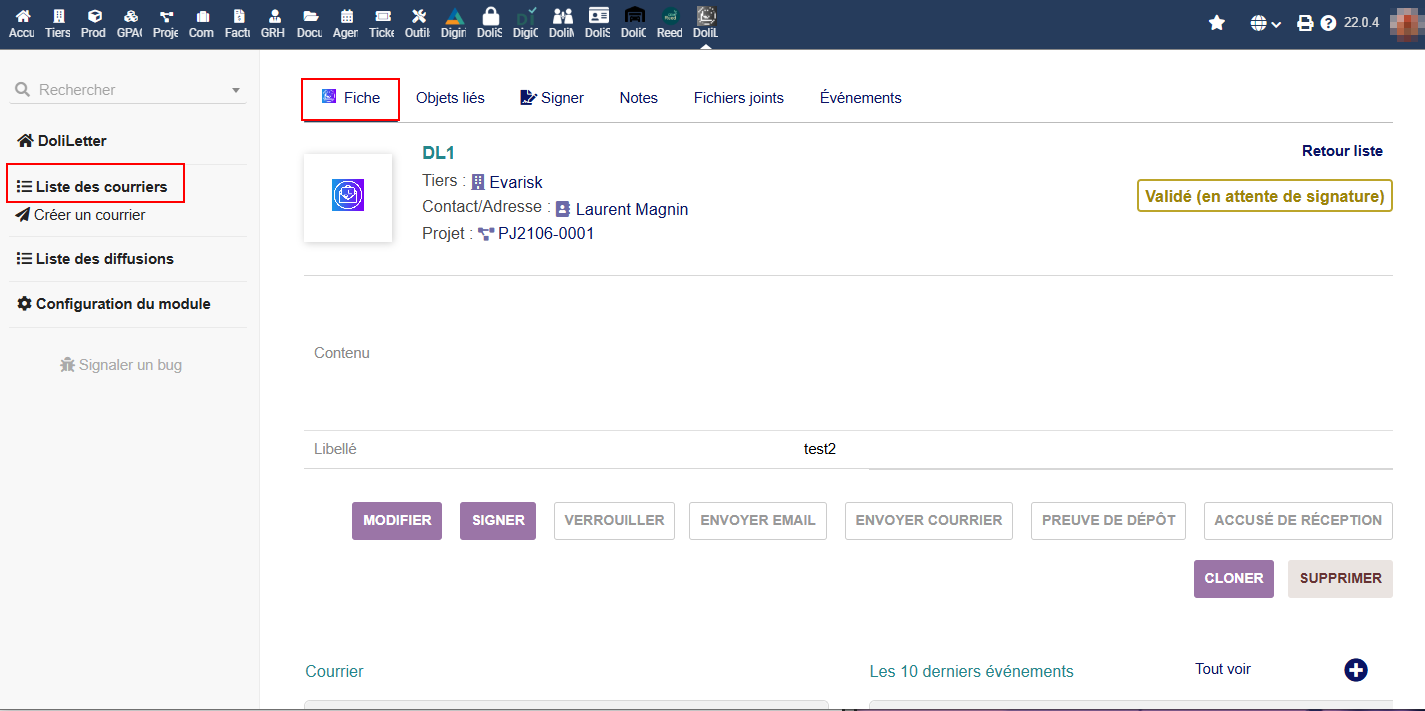The height and width of the screenshot is (711, 1425).
Task: Switch to the Fichiers joints tab
Action: pyautogui.click(x=738, y=98)
